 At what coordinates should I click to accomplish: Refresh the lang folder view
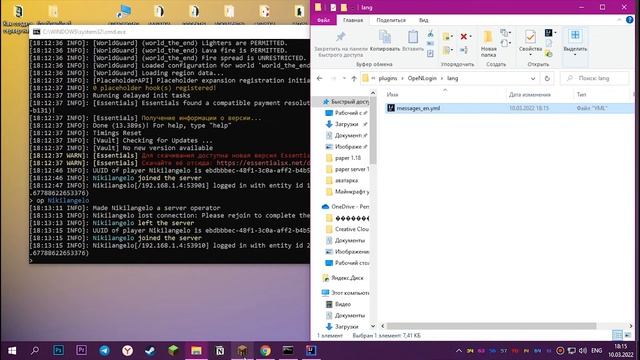pos(547,78)
